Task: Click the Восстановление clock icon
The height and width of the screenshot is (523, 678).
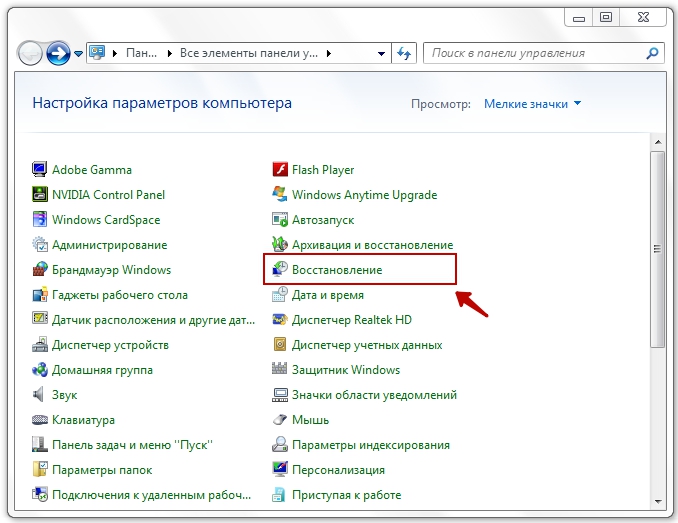Action: point(280,269)
